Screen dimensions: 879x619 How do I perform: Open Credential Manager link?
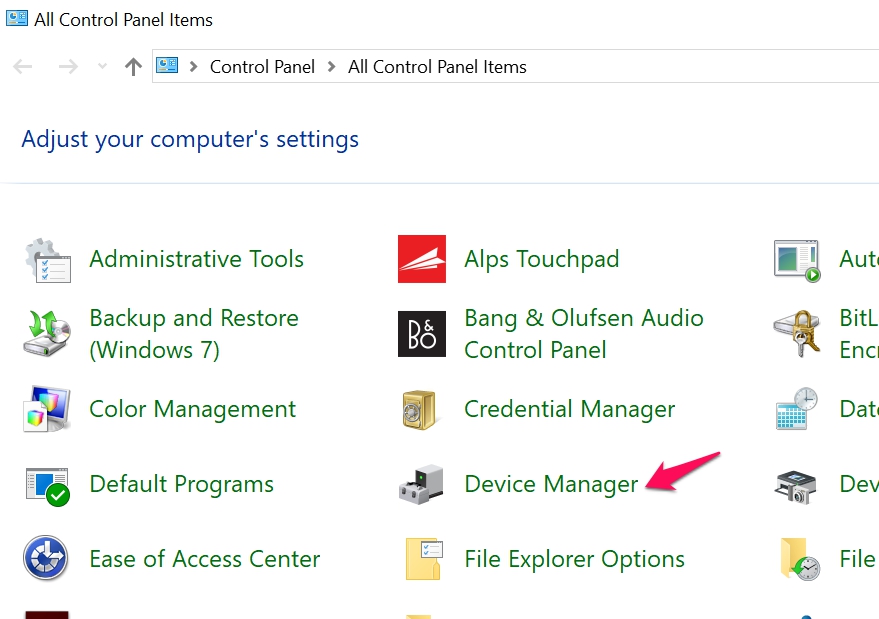click(x=570, y=409)
